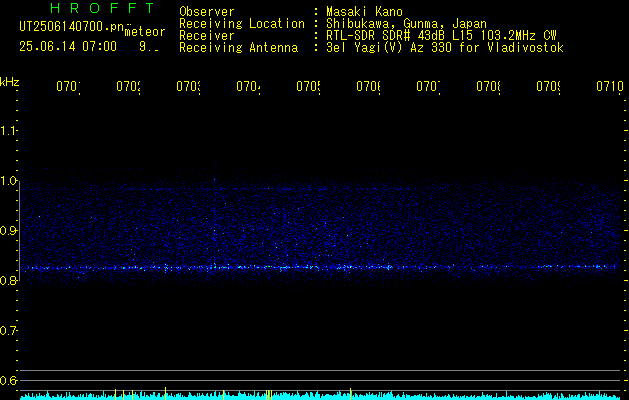This screenshot has width=629, height=400.
Task: Click the 0707 time axis marker
Action: pos(428,86)
